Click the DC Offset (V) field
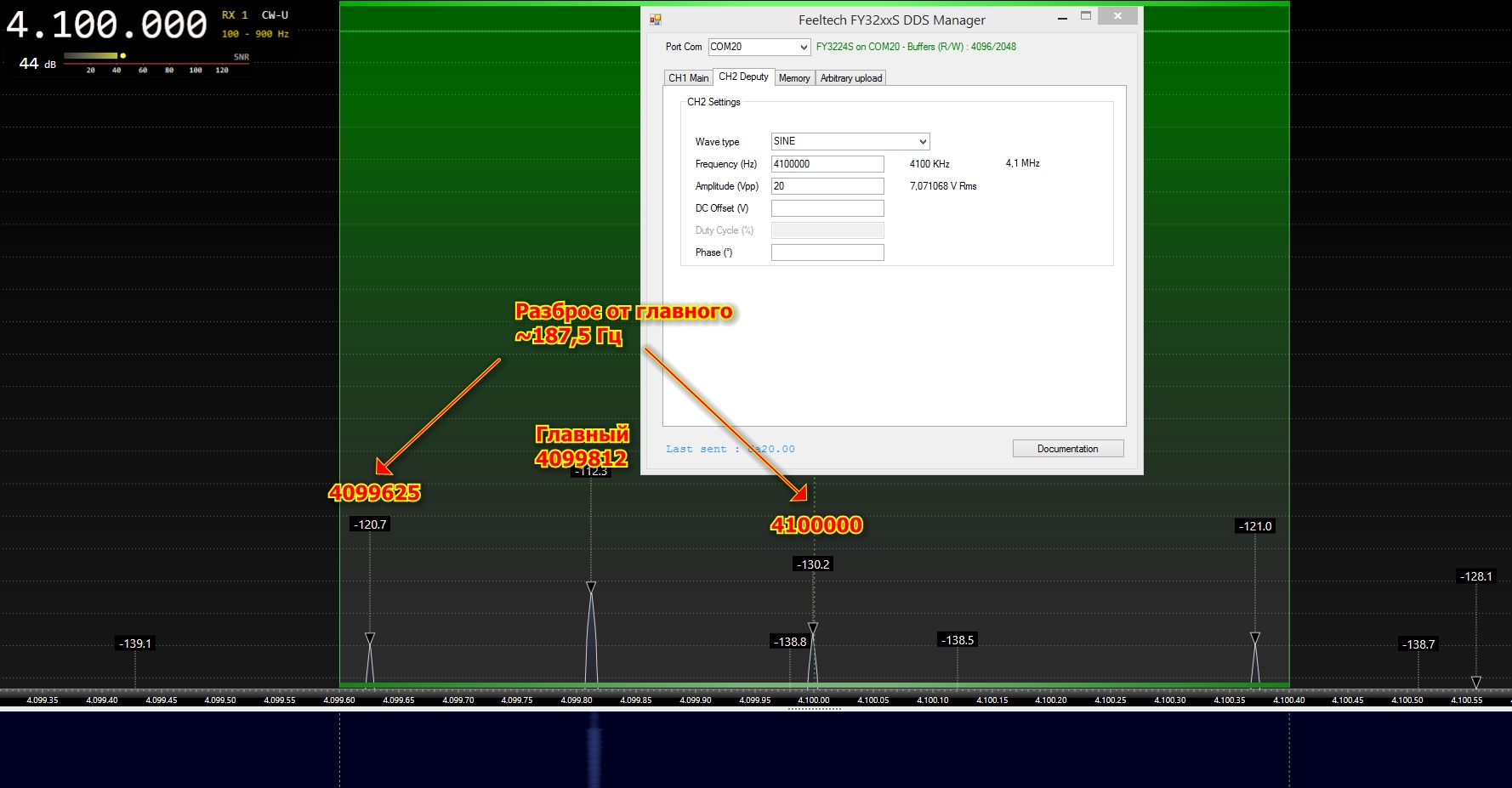The image size is (1512, 788). tap(827, 208)
